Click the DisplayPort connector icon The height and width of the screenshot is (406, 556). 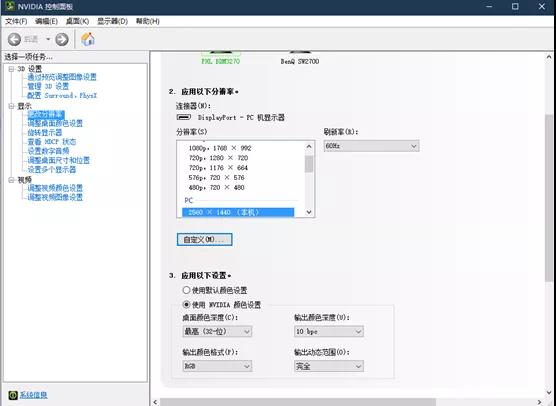pyautogui.click(x=184, y=117)
